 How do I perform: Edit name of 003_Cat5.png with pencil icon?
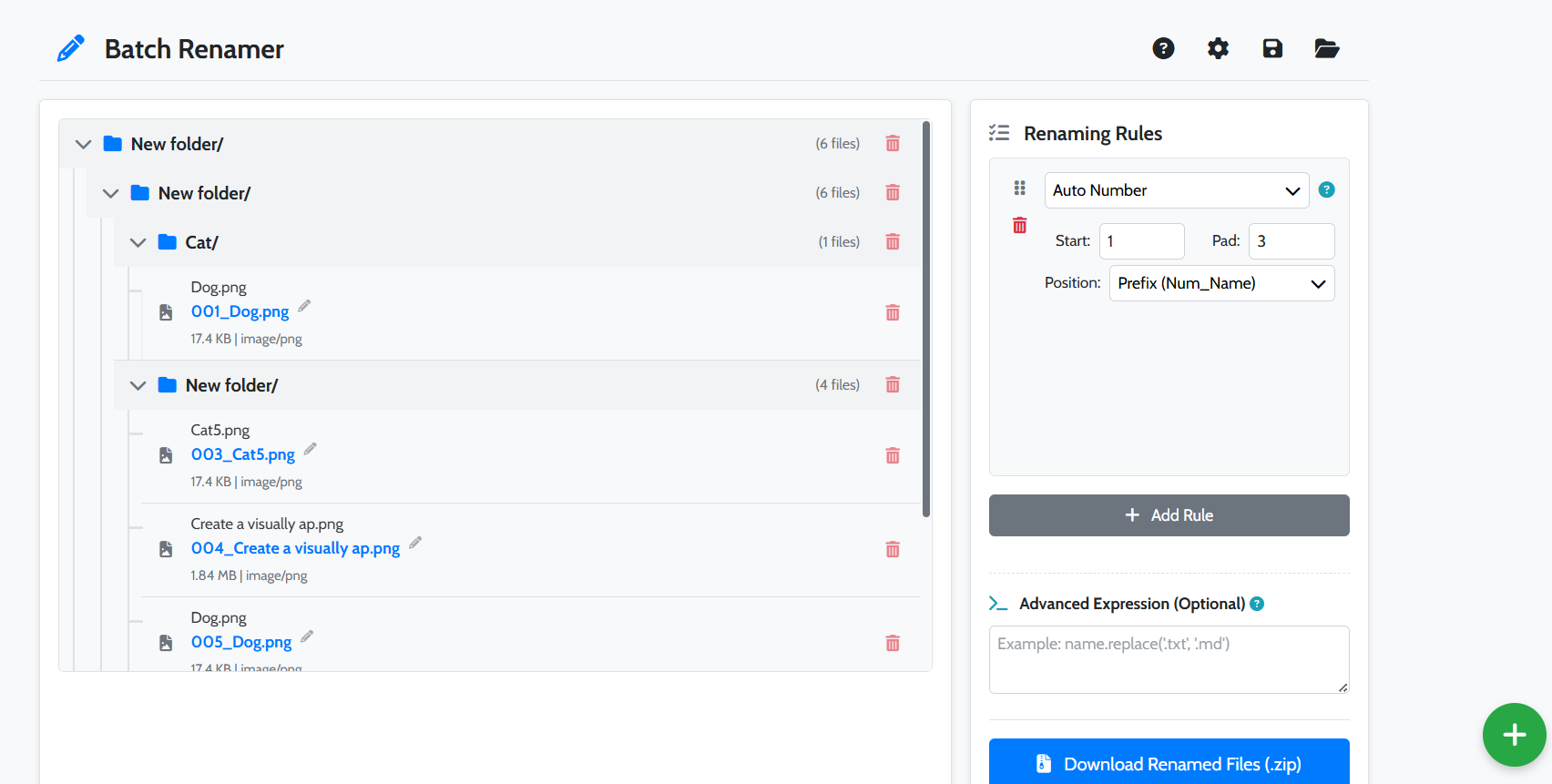click(x=311, y=449)
